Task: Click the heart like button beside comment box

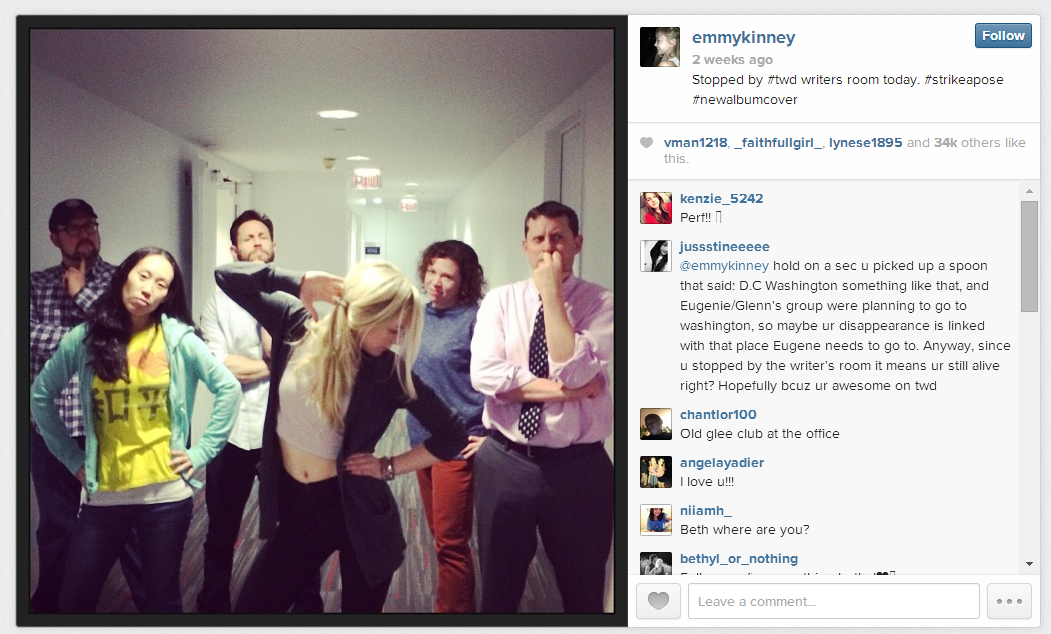Action: coord(658,601)
